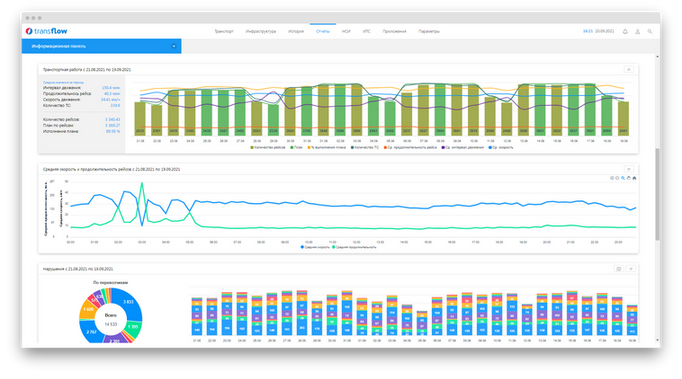Click home reset icon on speed chart
Screen dimensions: 682x379
point(634,178)
